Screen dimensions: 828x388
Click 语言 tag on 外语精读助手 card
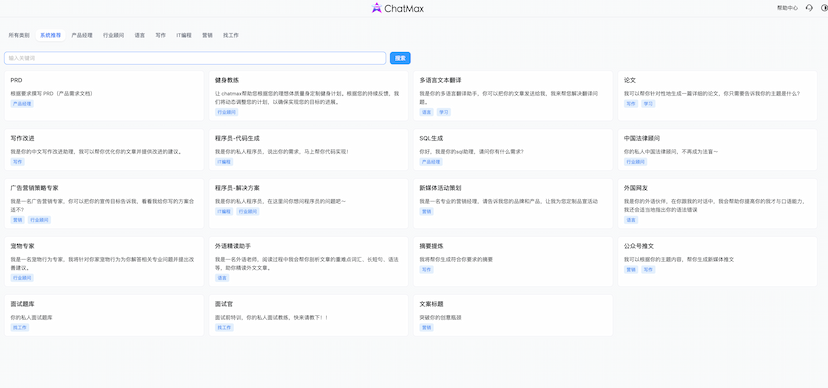pyautogui.click(x=222, y=278)
